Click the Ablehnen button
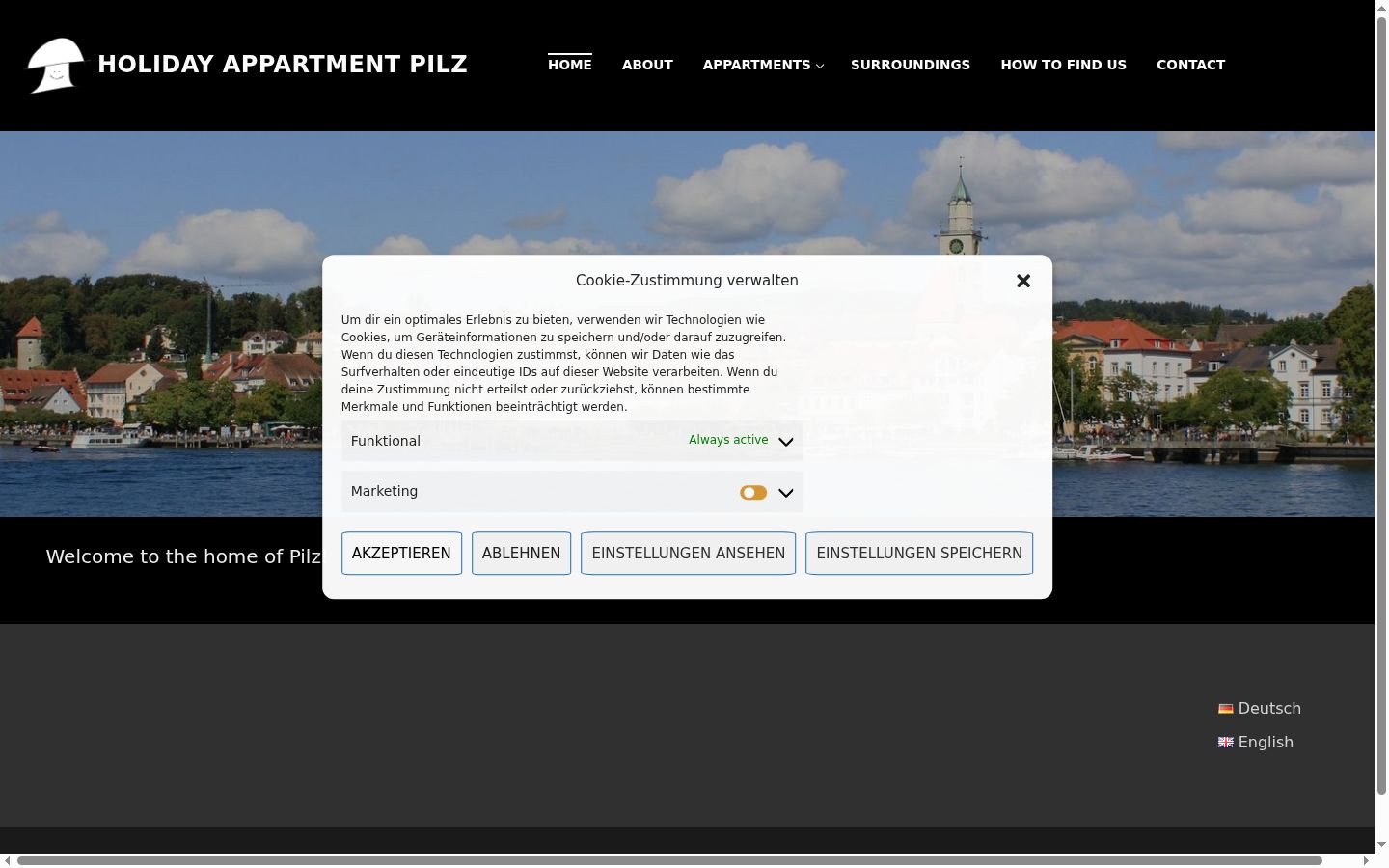 [521, 554]
